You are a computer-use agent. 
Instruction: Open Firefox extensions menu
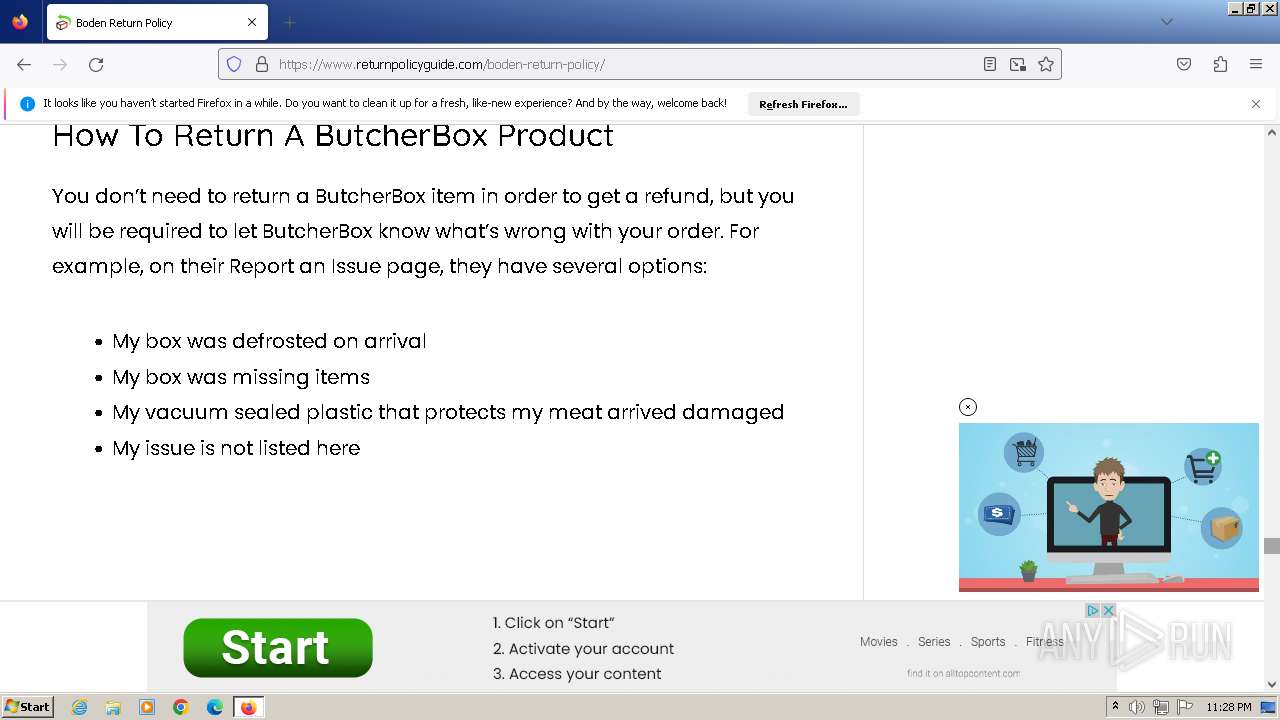tap(1220, 64)
